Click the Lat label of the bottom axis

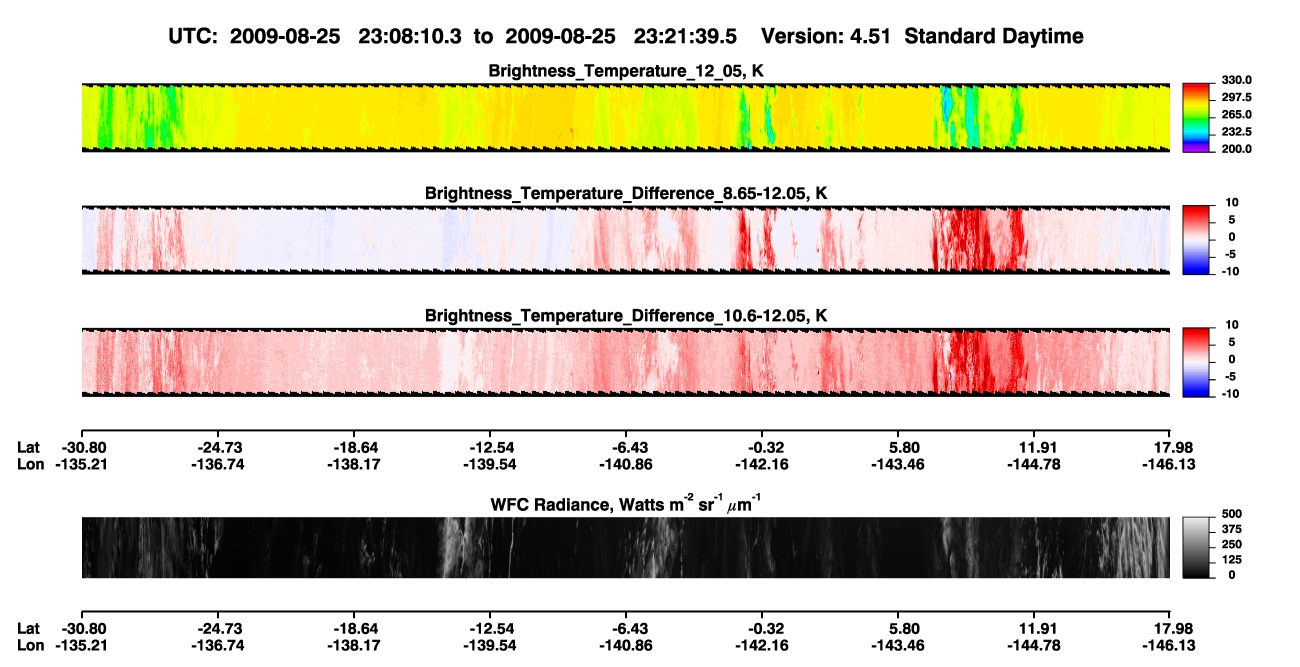(x=29, y=629)
